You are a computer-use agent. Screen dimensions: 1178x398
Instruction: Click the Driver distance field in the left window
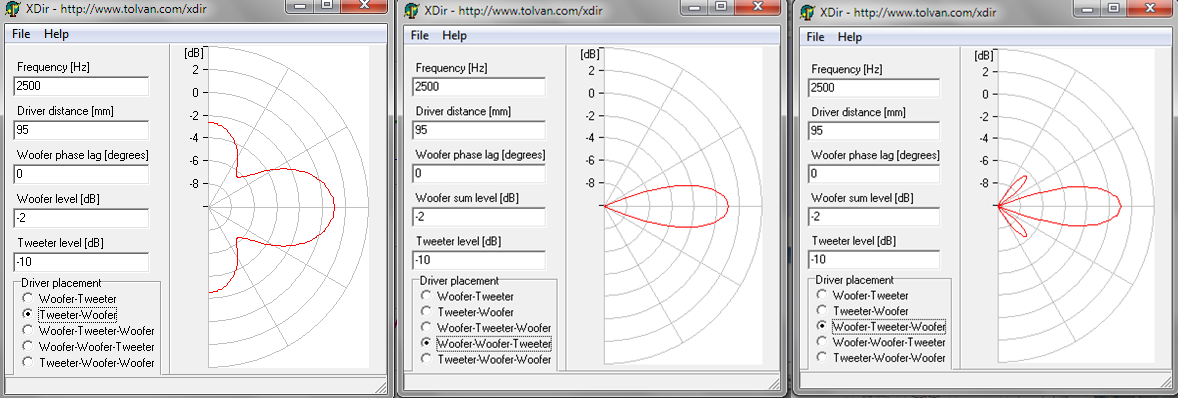point(81,130)
